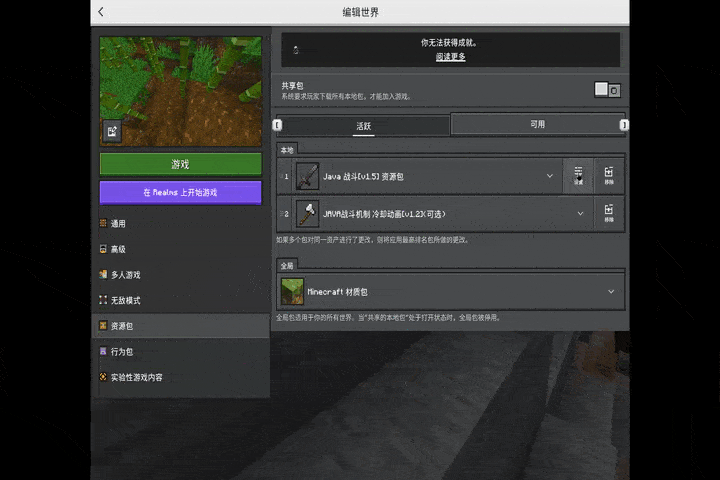720x480 pixels.
Task: Click the left bracket tab navigation icon
Action: pyautogui.click(x=277, y=125)
